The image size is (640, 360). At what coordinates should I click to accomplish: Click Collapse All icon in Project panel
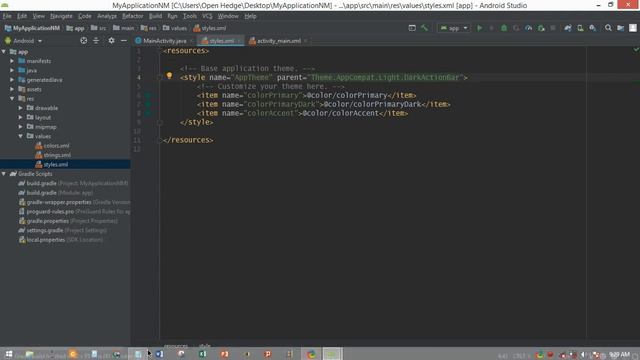coord(96,40)
